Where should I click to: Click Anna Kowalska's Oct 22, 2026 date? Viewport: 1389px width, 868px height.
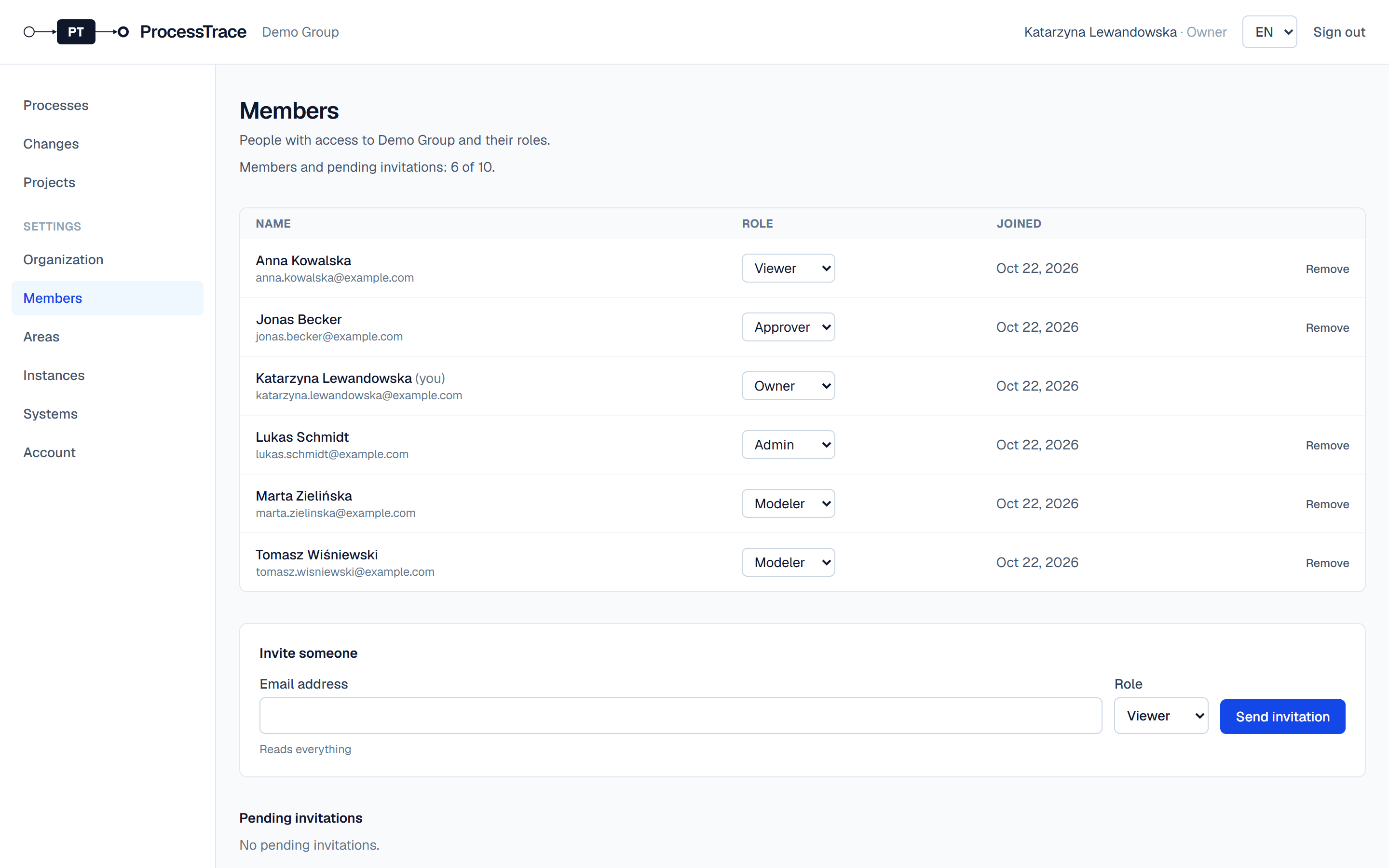[1036, 268]
